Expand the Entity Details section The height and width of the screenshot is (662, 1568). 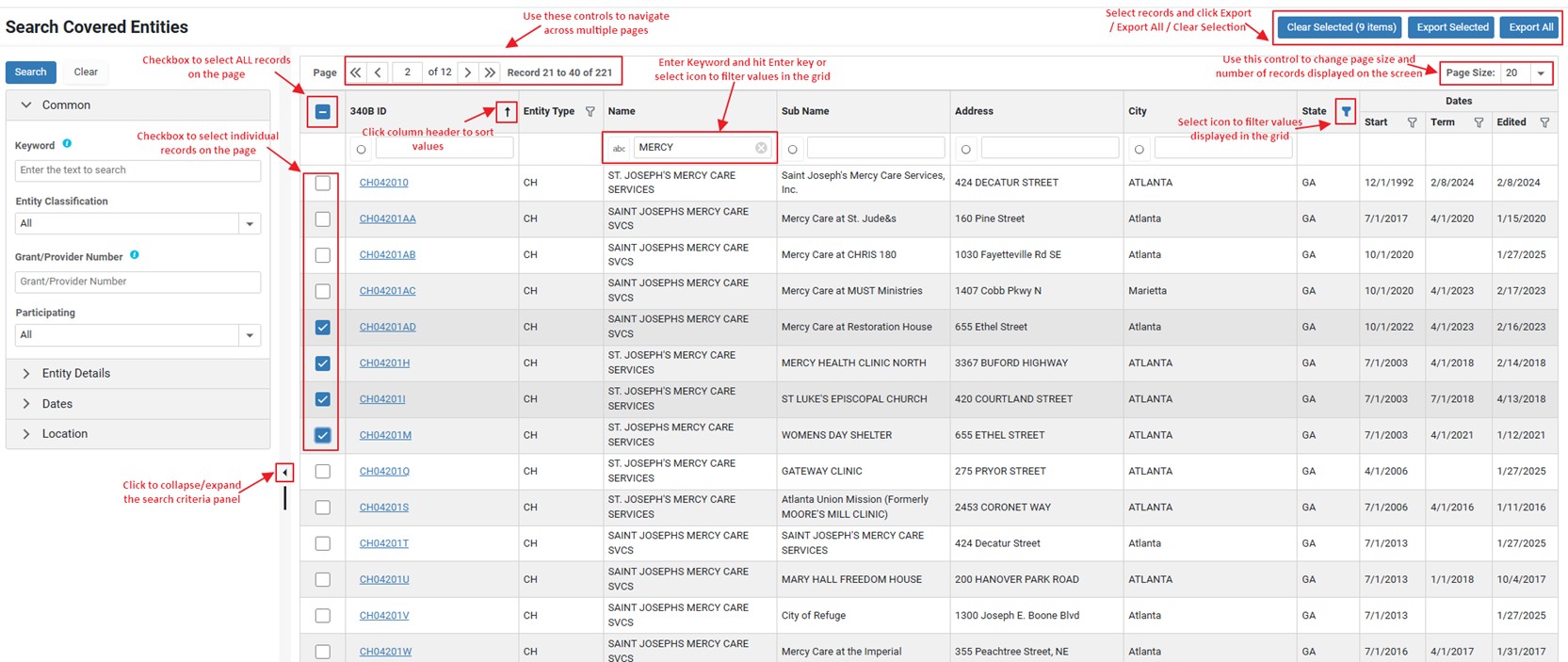75,374
